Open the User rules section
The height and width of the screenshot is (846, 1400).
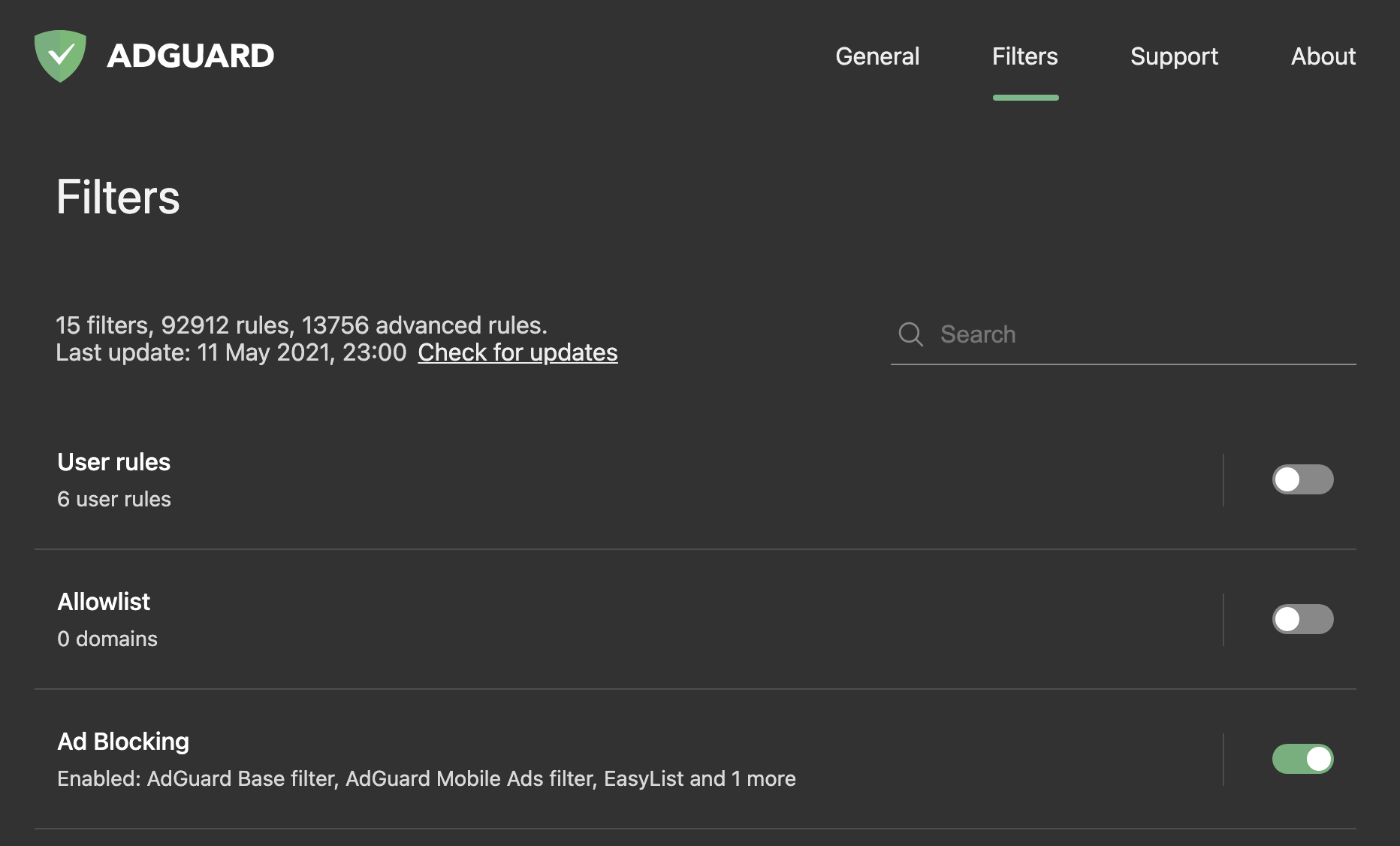(x=114, y=462)
